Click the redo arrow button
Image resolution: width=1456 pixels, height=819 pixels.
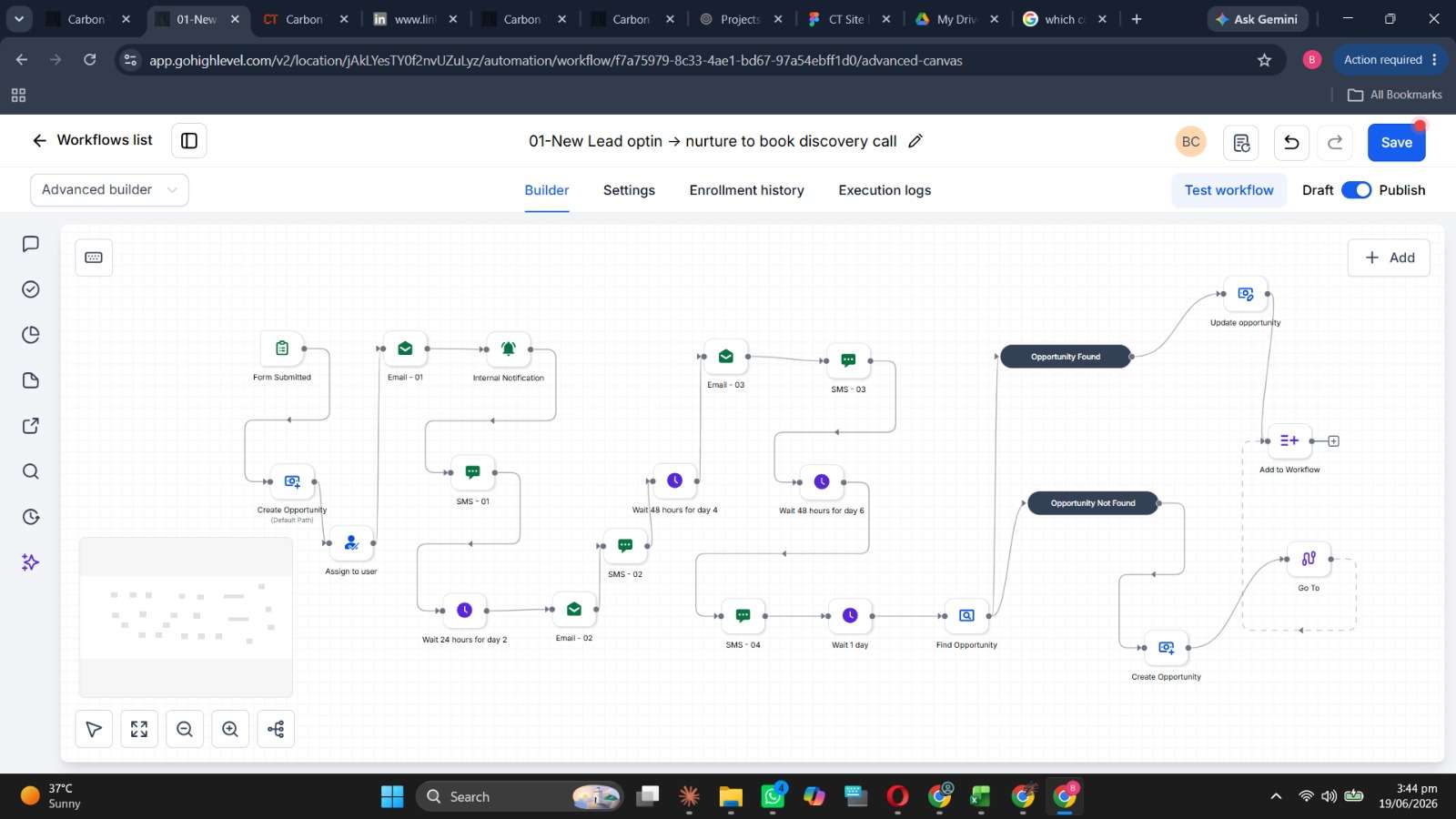tap(1335, 142)
